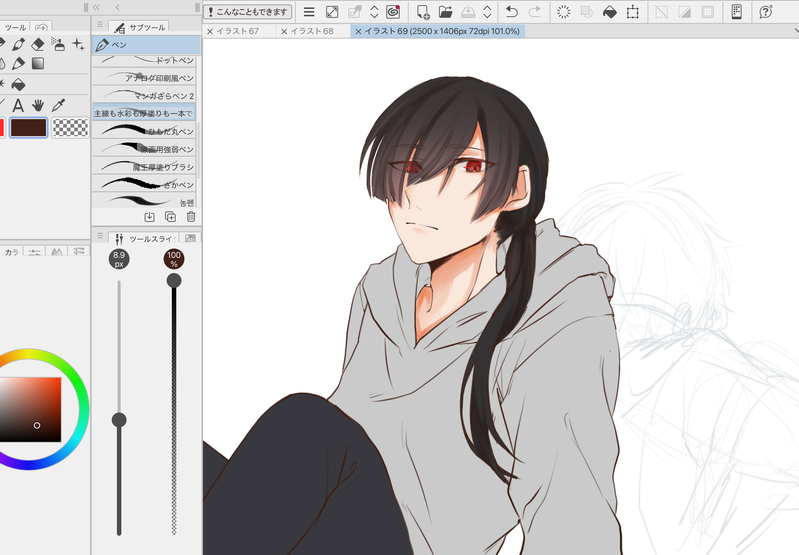The height and width of the screenshot is (555, 799).
Task: Choose the 主線も水彩も厚塗りも一本で brush
Action: pos(144,113)
